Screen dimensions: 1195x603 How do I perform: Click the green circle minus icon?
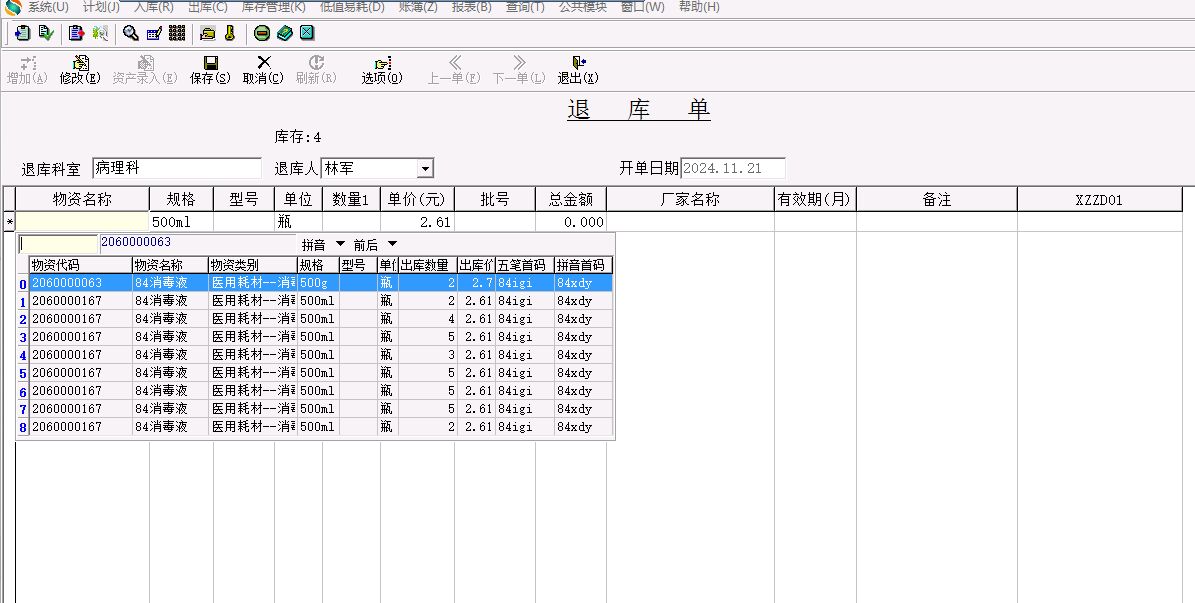(x=262, y=33)
